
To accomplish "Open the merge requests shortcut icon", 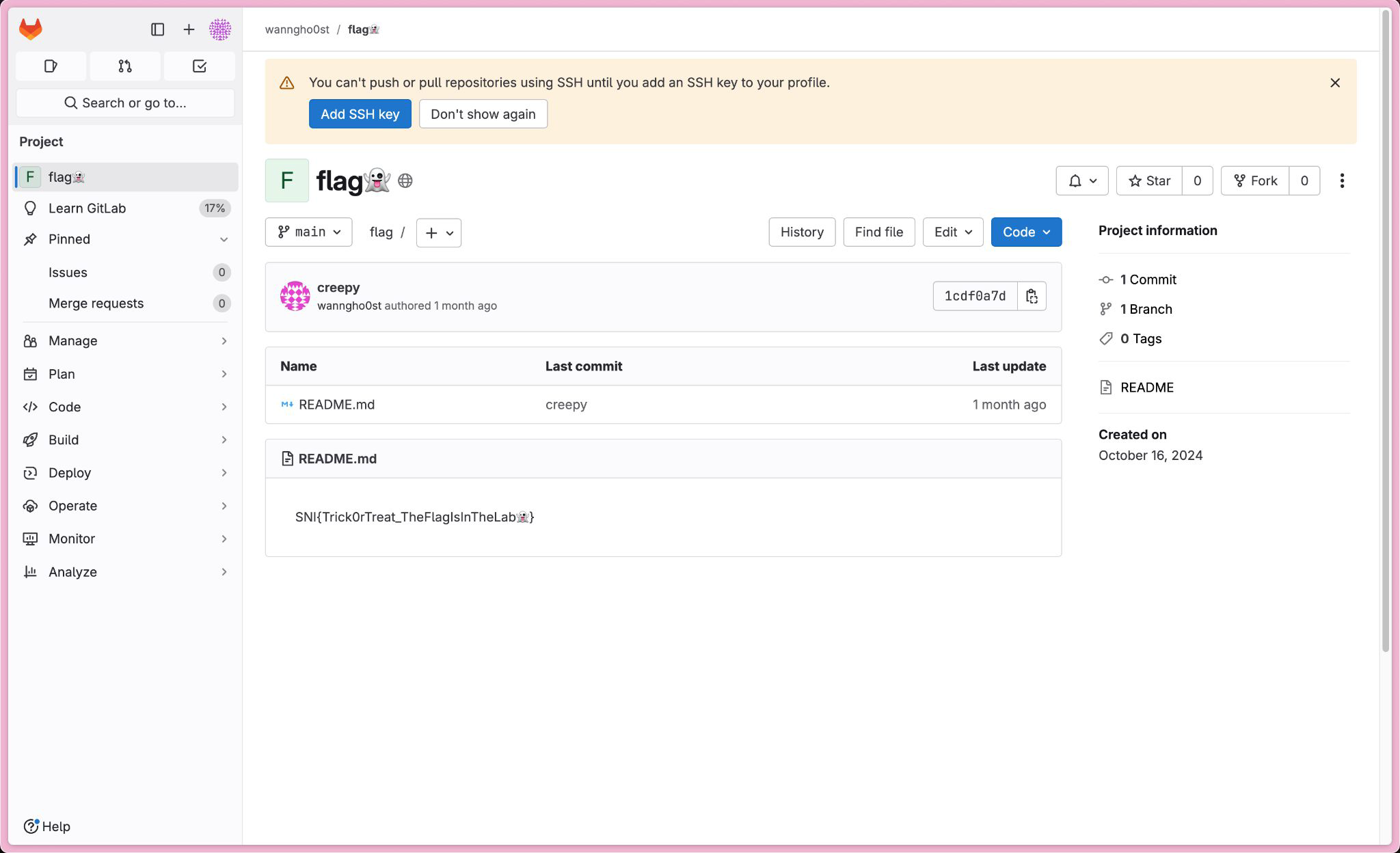I will point(125,66).
